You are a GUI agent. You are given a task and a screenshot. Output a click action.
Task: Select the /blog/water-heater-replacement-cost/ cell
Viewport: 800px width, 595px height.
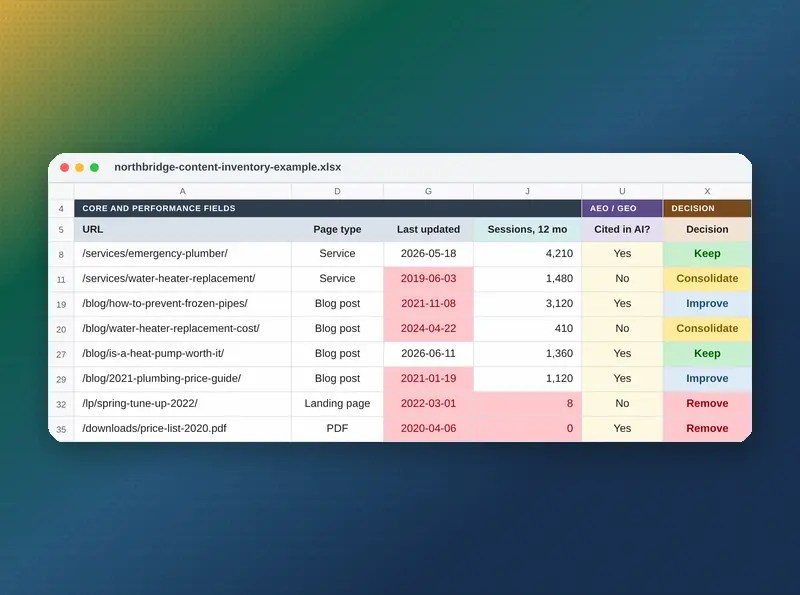pos(183,329)
